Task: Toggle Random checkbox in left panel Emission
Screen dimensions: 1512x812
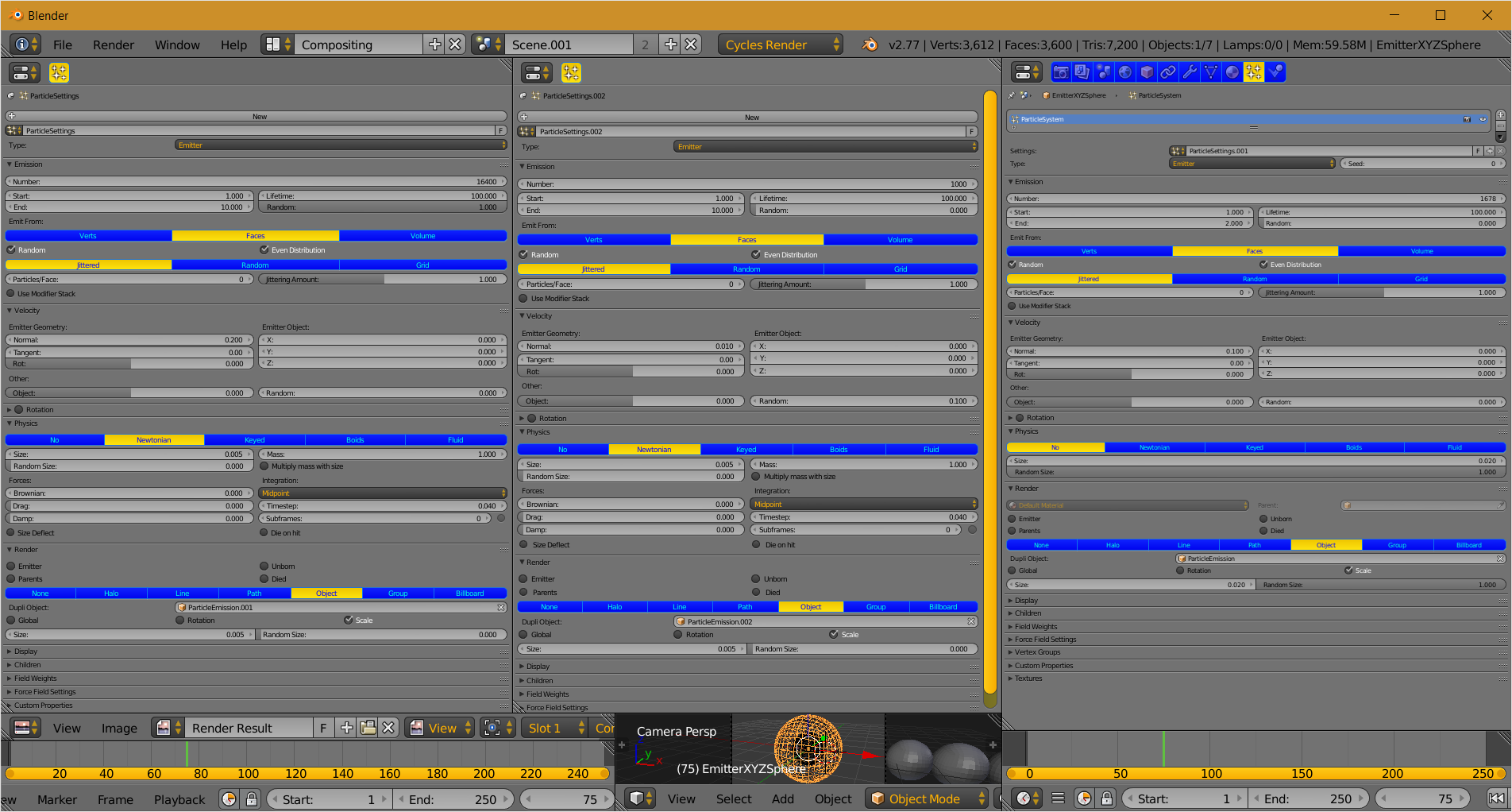Action: click(x=11, y=250)
